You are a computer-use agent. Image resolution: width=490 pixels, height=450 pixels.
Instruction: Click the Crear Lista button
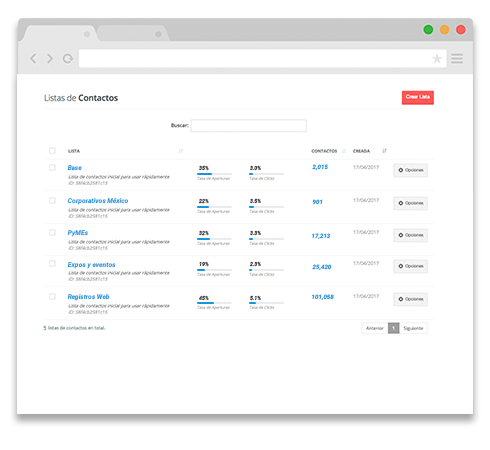418,97
